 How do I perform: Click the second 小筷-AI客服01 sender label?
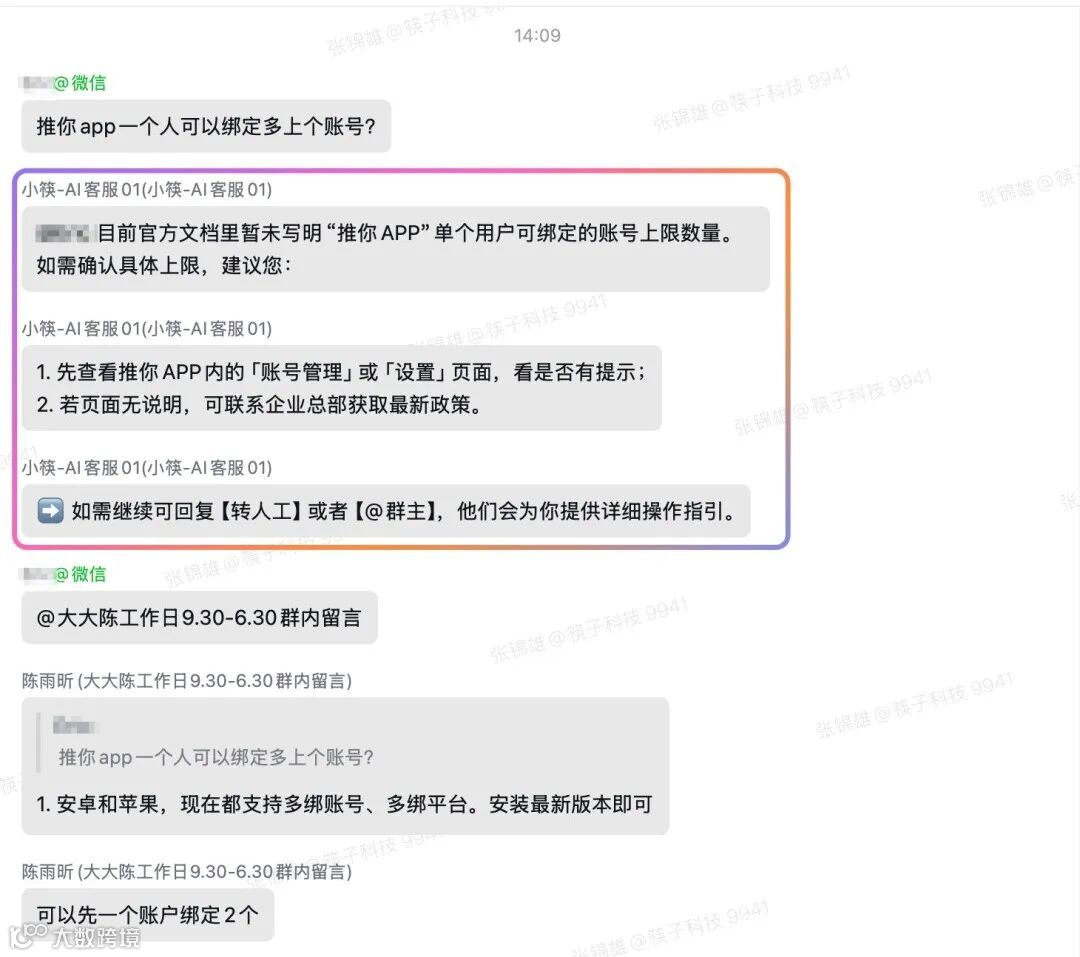[147, 329]
